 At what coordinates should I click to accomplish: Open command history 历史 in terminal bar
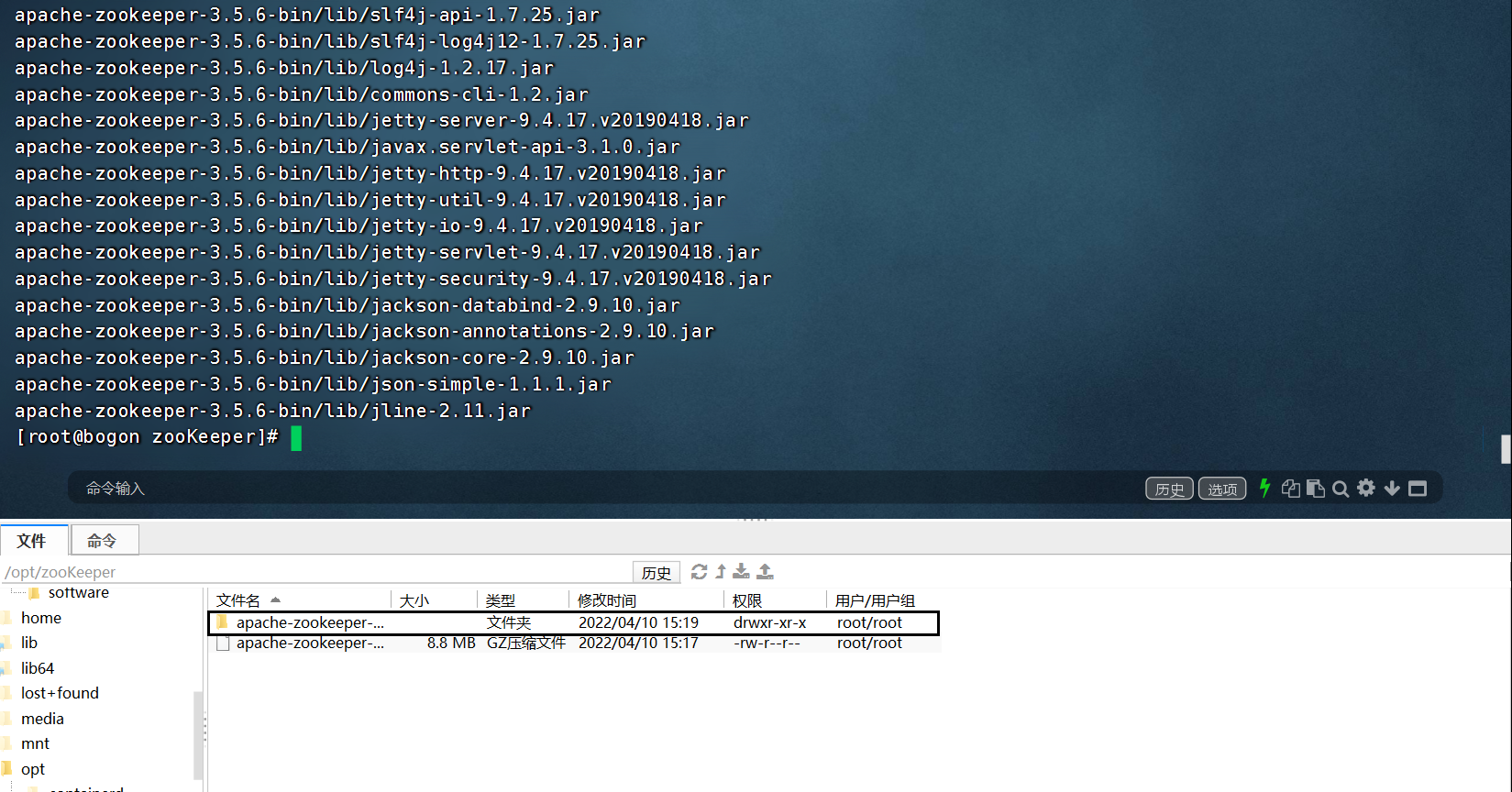coord(1169,489)
